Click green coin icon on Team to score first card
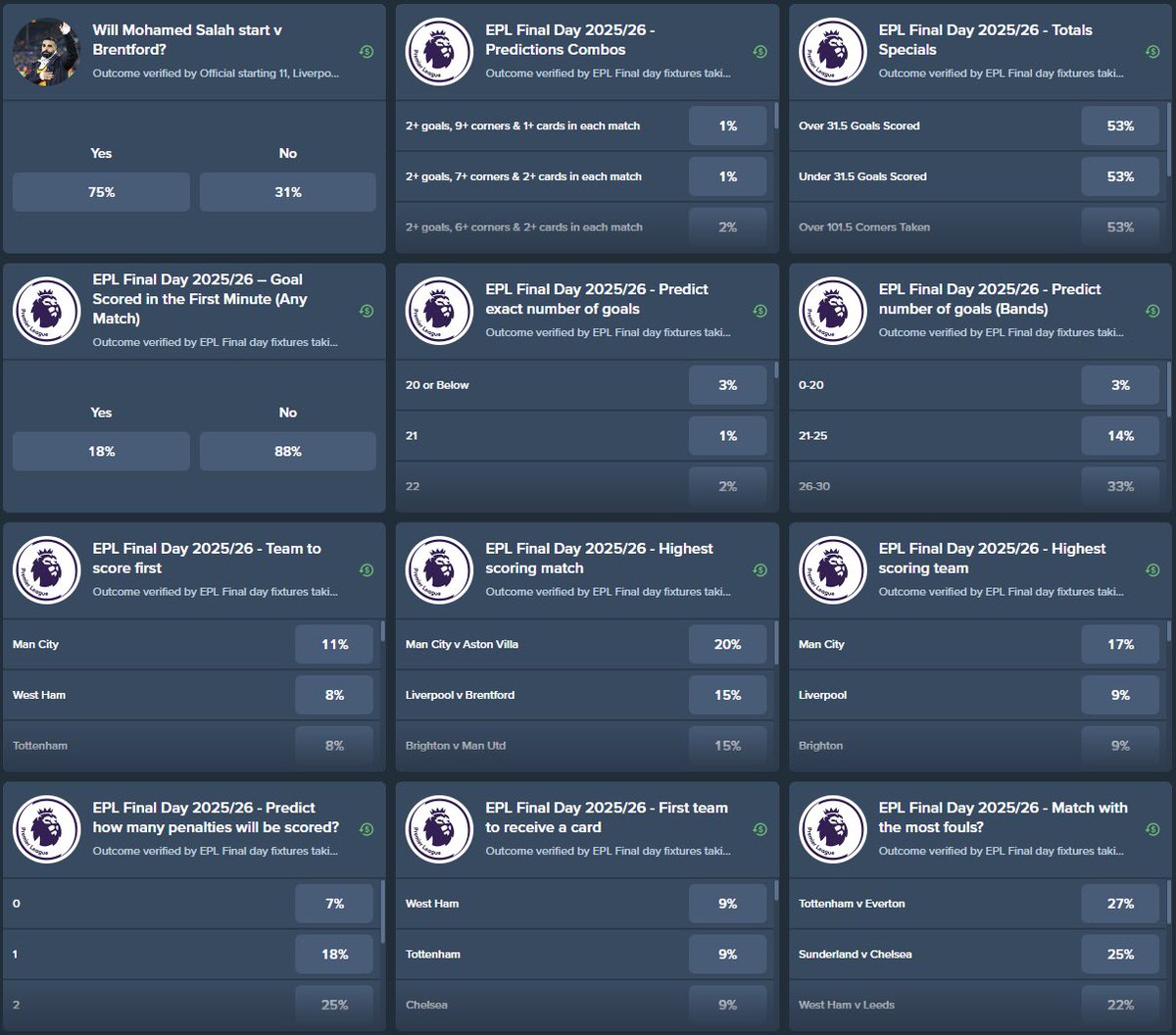 366,569
